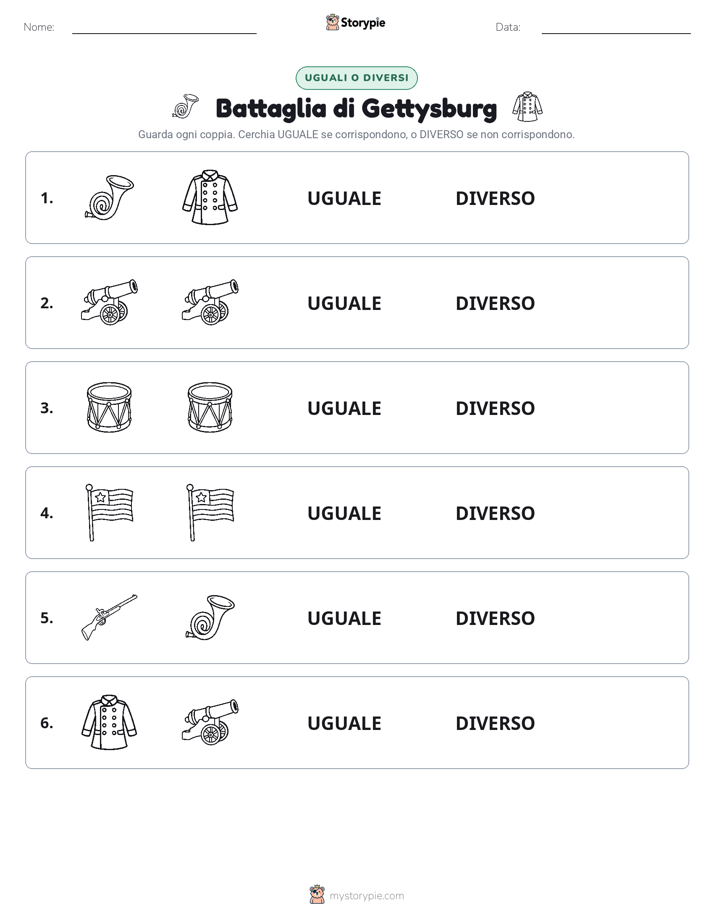
Task: Click the coat icon in row 6
Action: (x=109, y=722)
